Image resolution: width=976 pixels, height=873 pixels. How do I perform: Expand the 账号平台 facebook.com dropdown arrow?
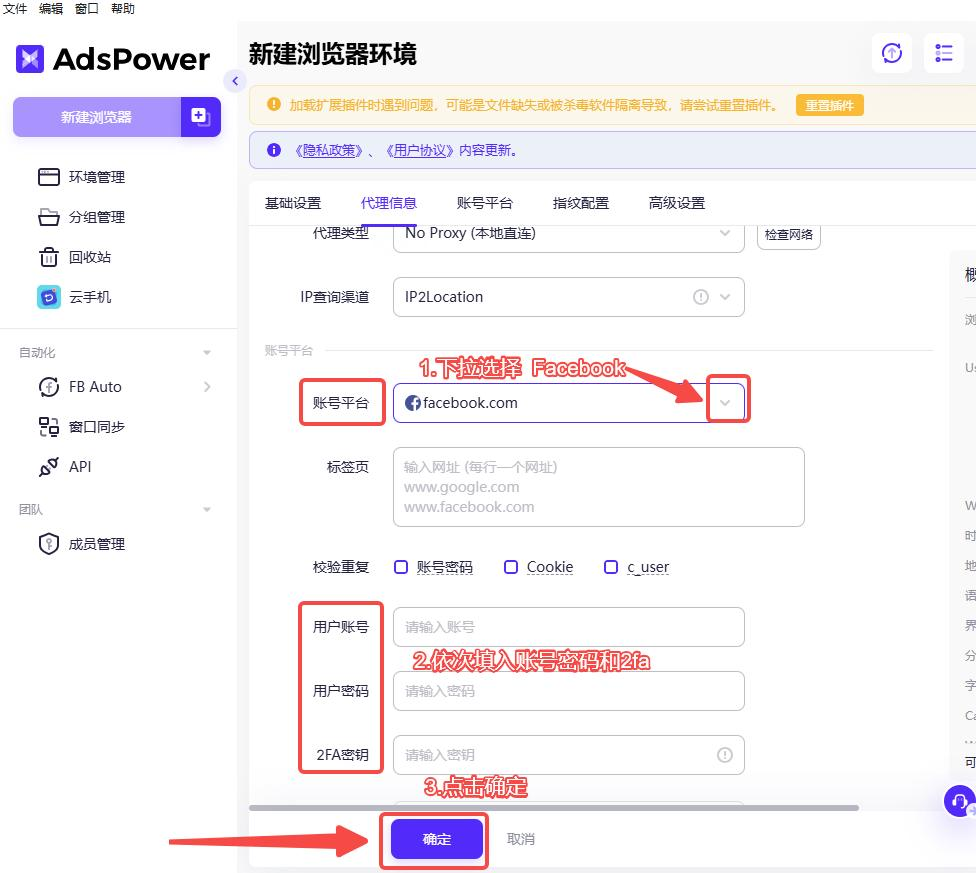pyautogui.click(x=725, y=403)
